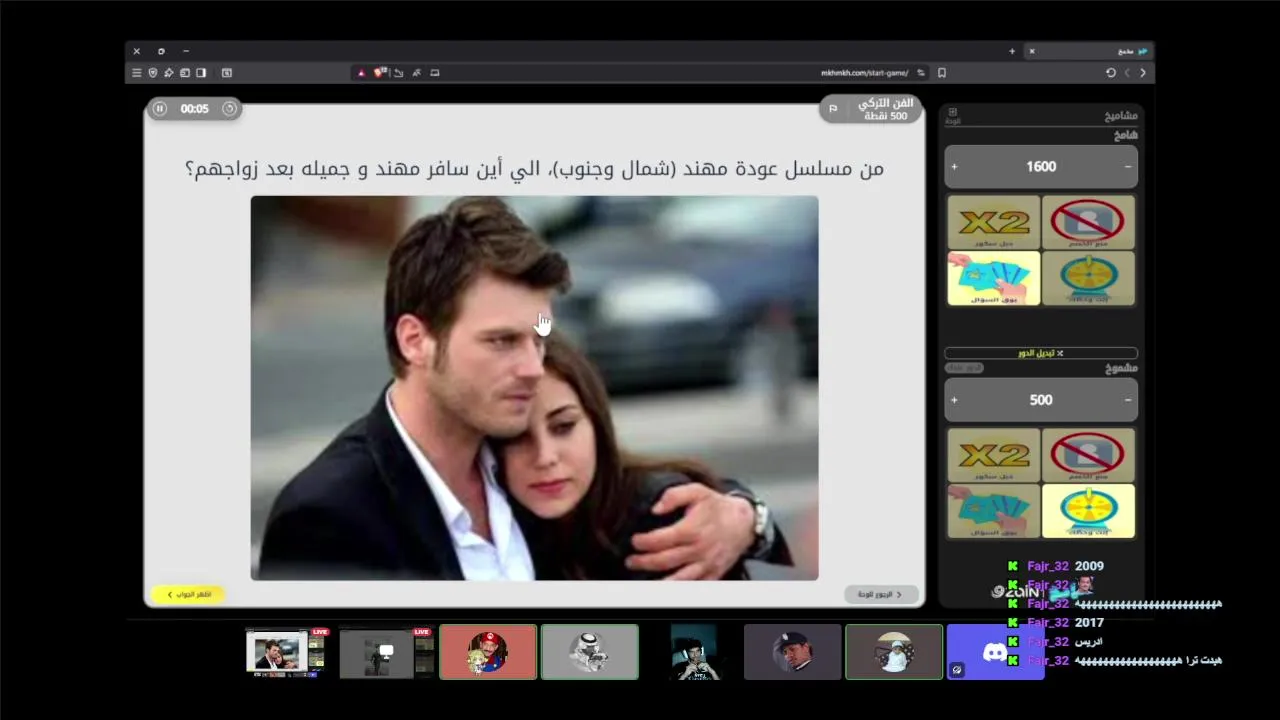This screenshot has height=720, width=1280.
Task: Select the participant wearing white headdress avatar
Action: click(590, 652)
